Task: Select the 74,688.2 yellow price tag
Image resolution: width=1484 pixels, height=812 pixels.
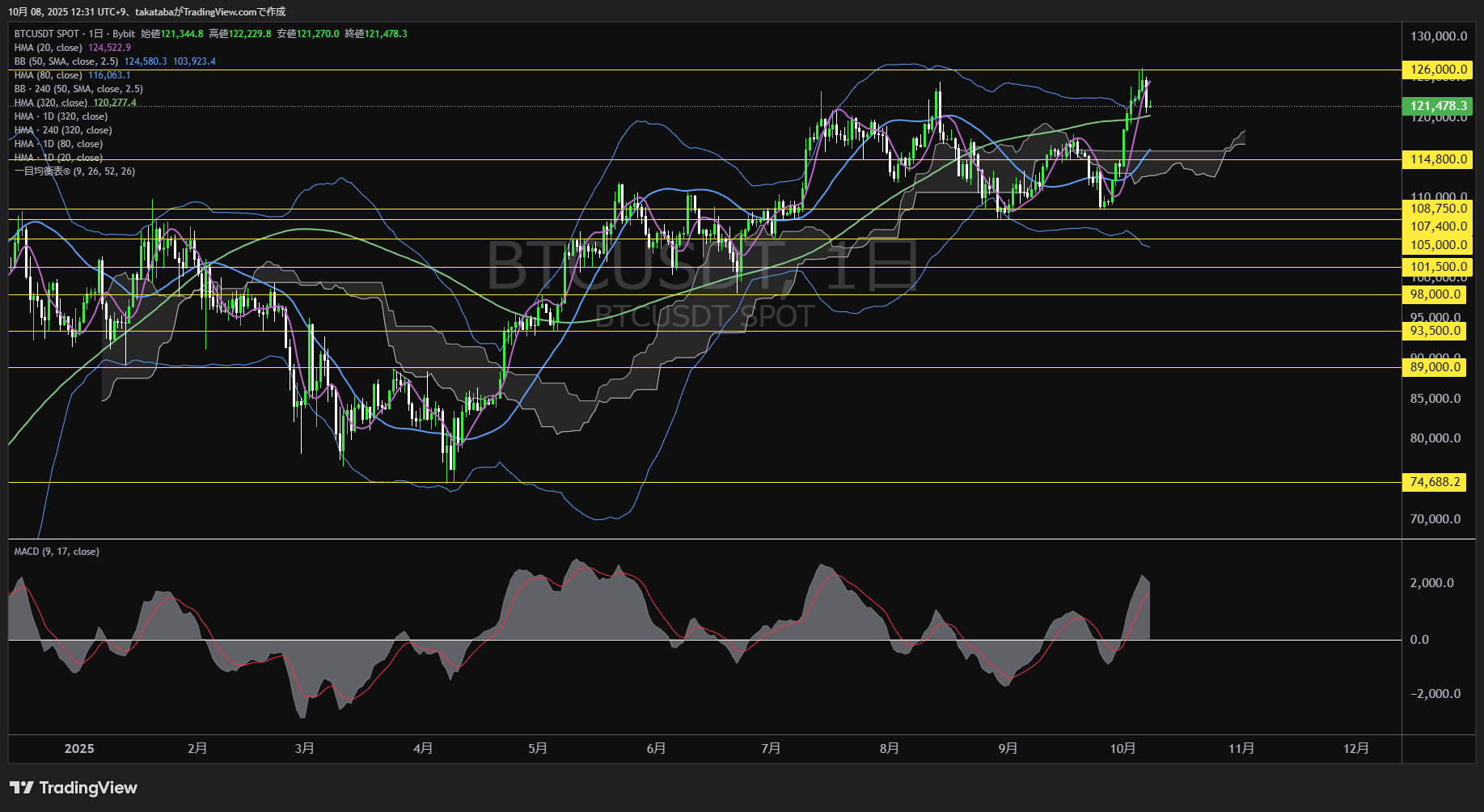Action: tap(1435, 482)
